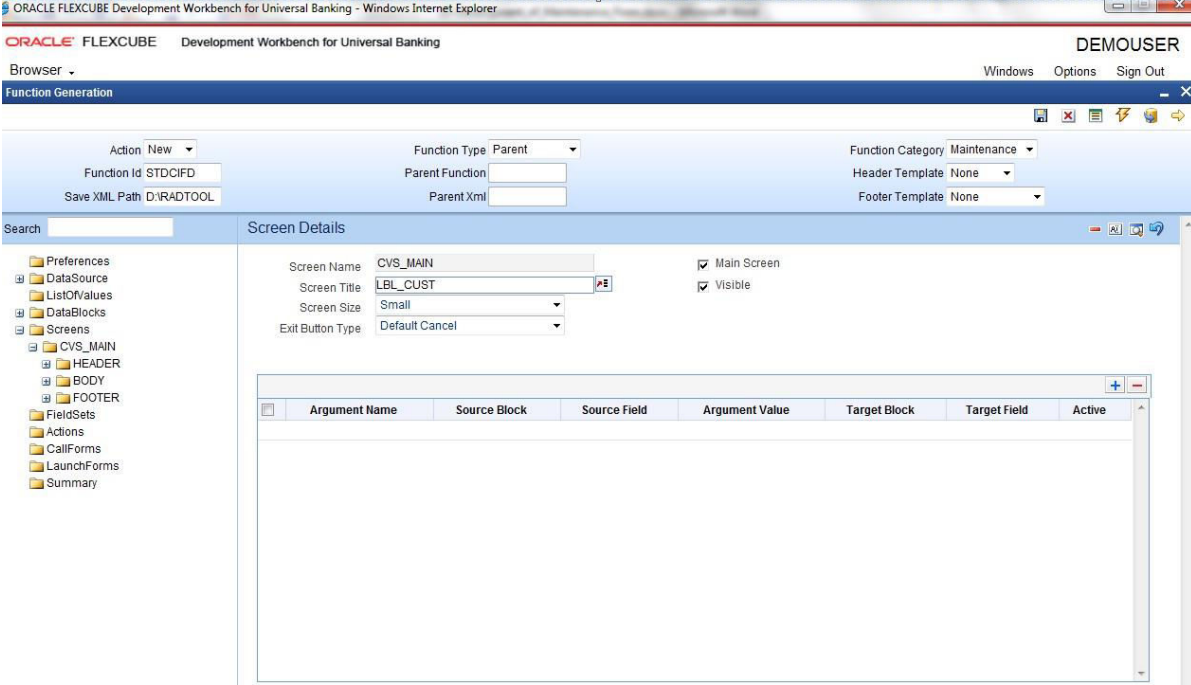Screen dimensions: 1191x685
Task: Open the Header Template dropdown
Action: (981, 173)
